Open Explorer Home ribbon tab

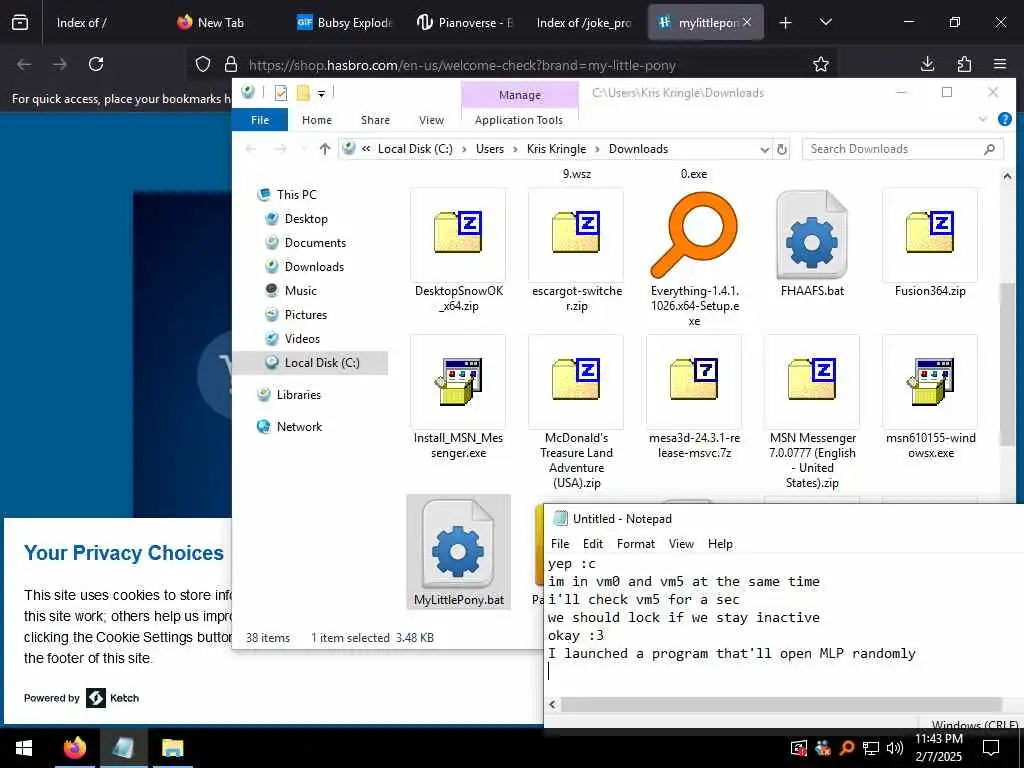coord(317,120)
